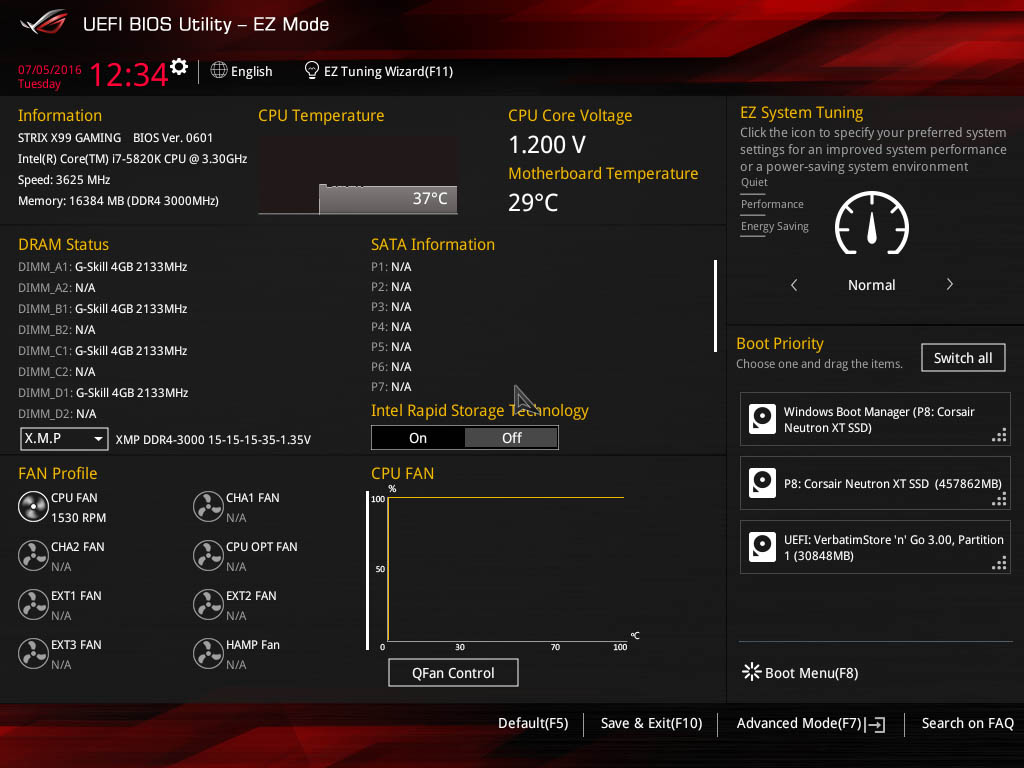Open the X.M.P profile dropdown
Image resolution: width=1024 pixels, height=768 pixels.
pyautogui.click(x=64, y=439)
